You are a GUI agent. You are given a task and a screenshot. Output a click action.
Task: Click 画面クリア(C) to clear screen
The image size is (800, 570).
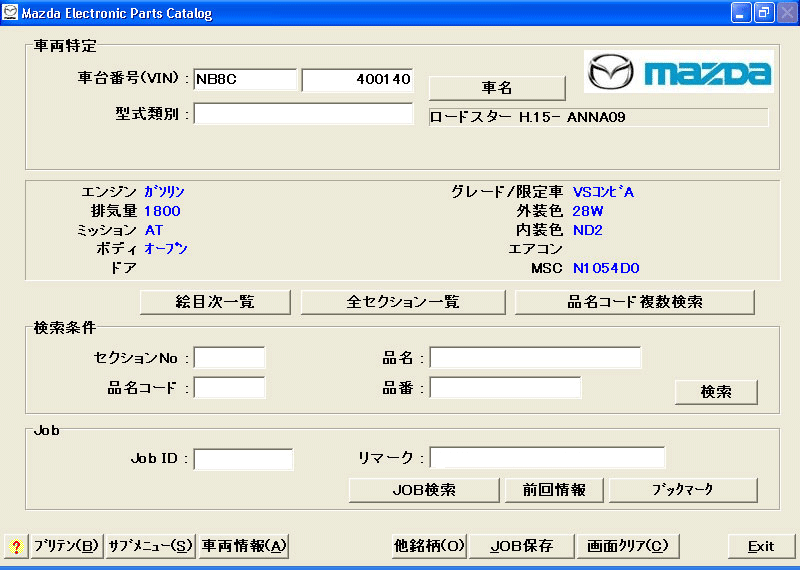[628, 547]
